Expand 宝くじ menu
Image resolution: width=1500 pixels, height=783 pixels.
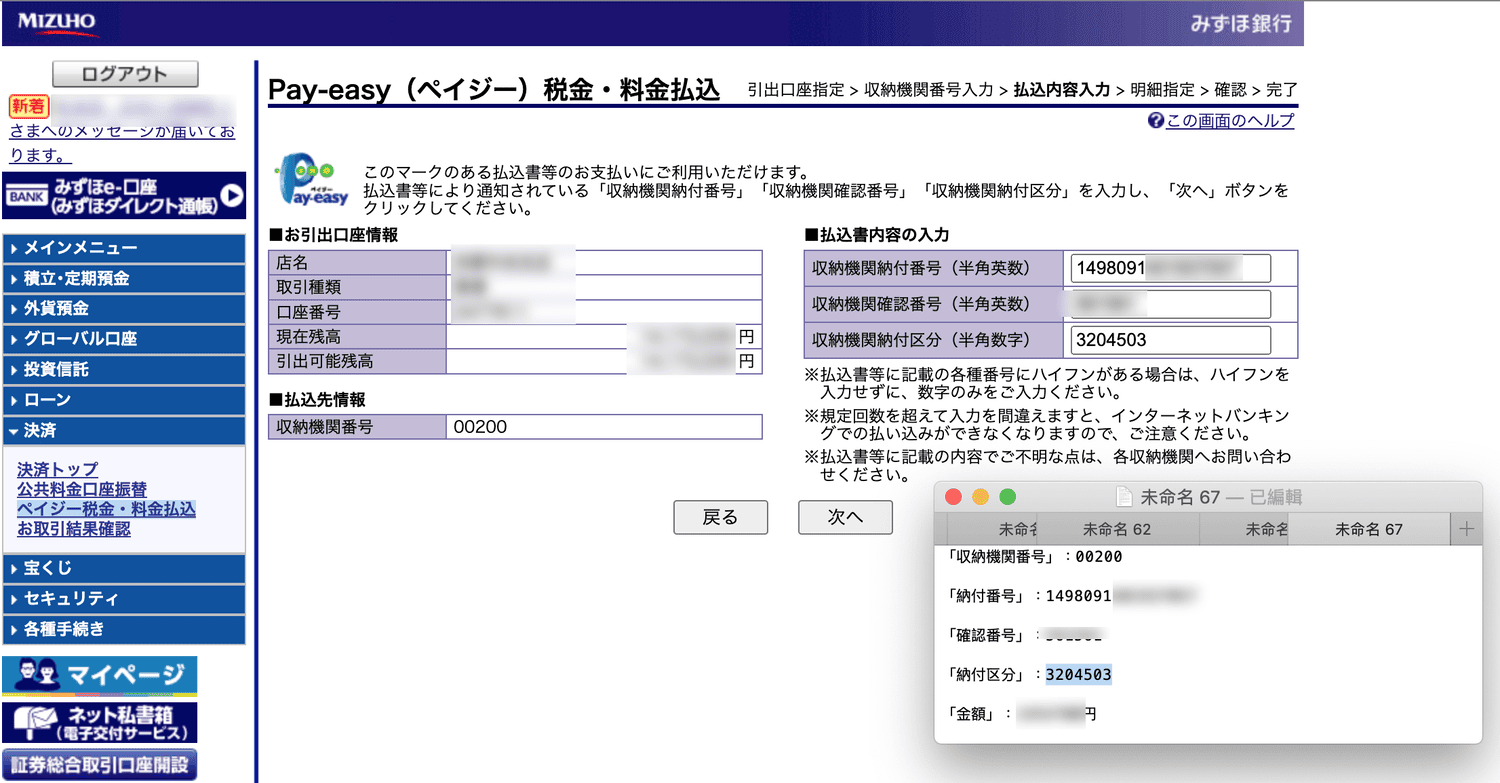pyautogui.click(x=124, y=568)
